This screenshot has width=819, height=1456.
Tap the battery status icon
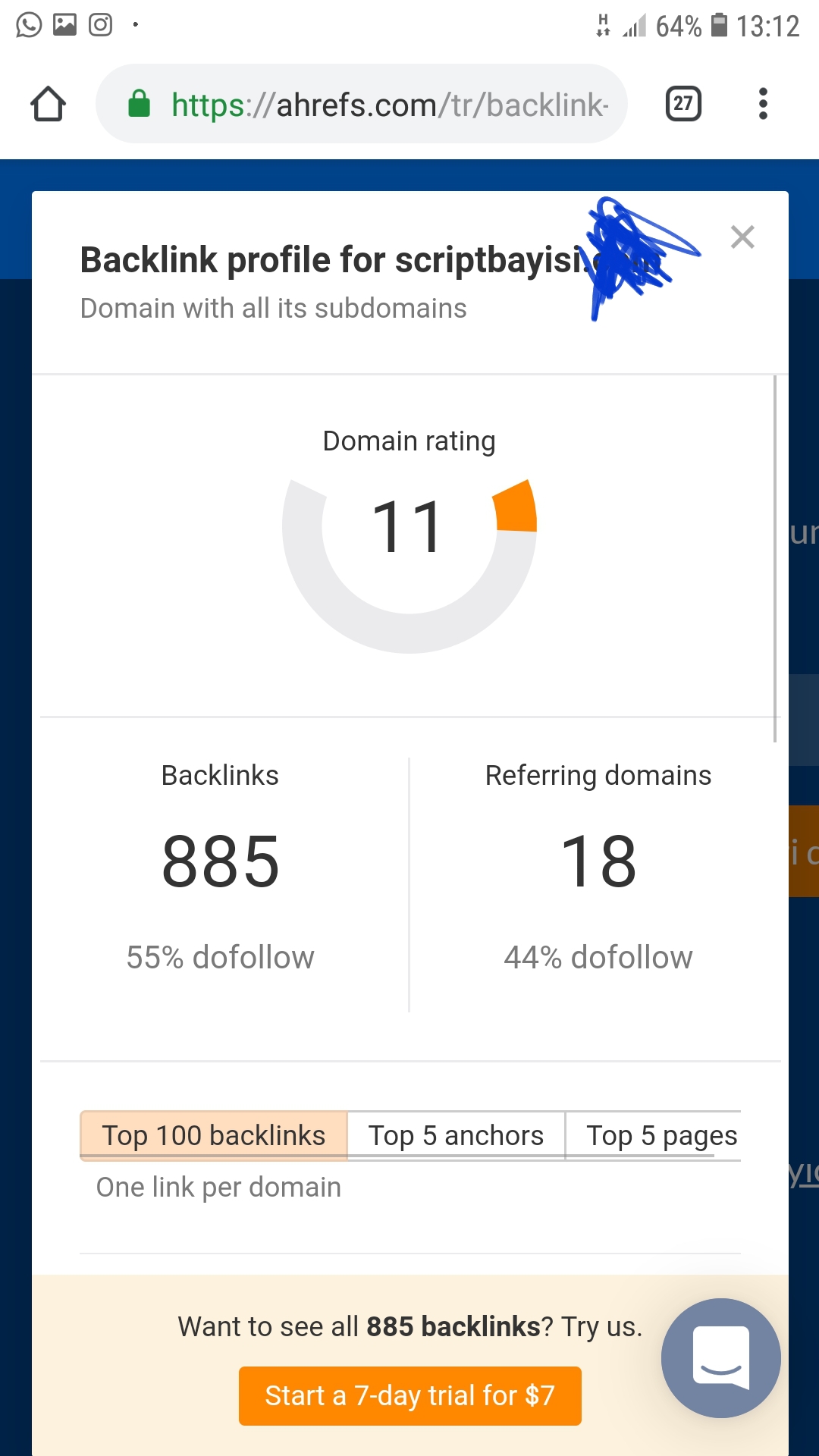[719, 26]
